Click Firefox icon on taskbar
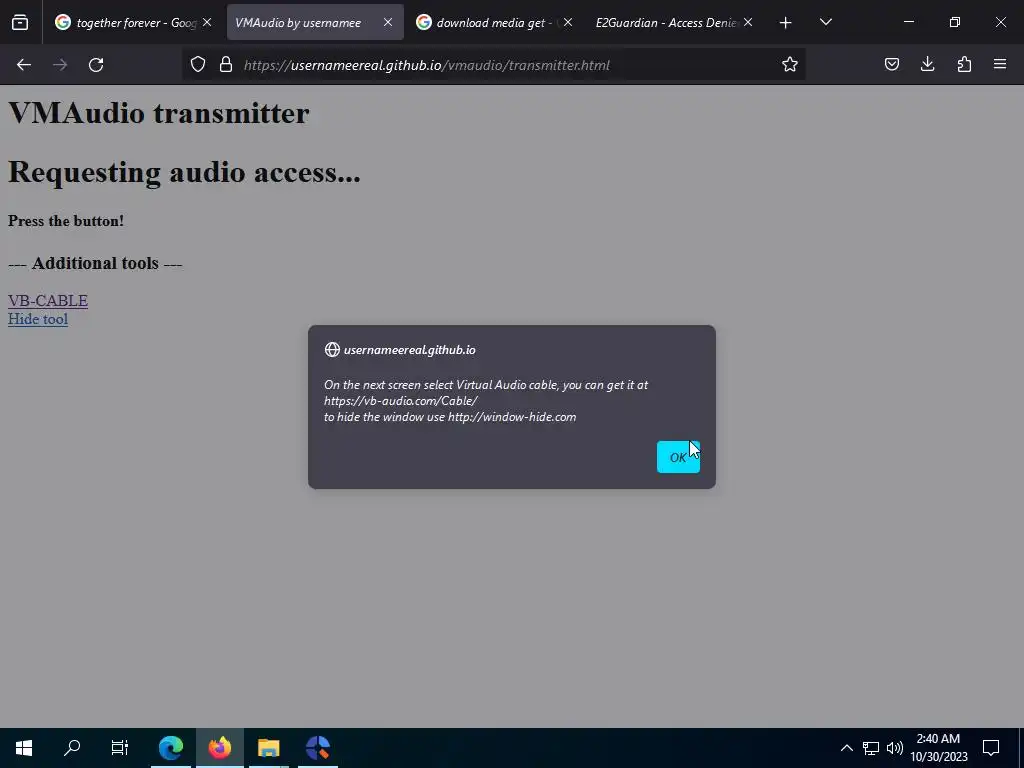The width and height of the screenshot is (1024, 768). (x=220, y=748)
